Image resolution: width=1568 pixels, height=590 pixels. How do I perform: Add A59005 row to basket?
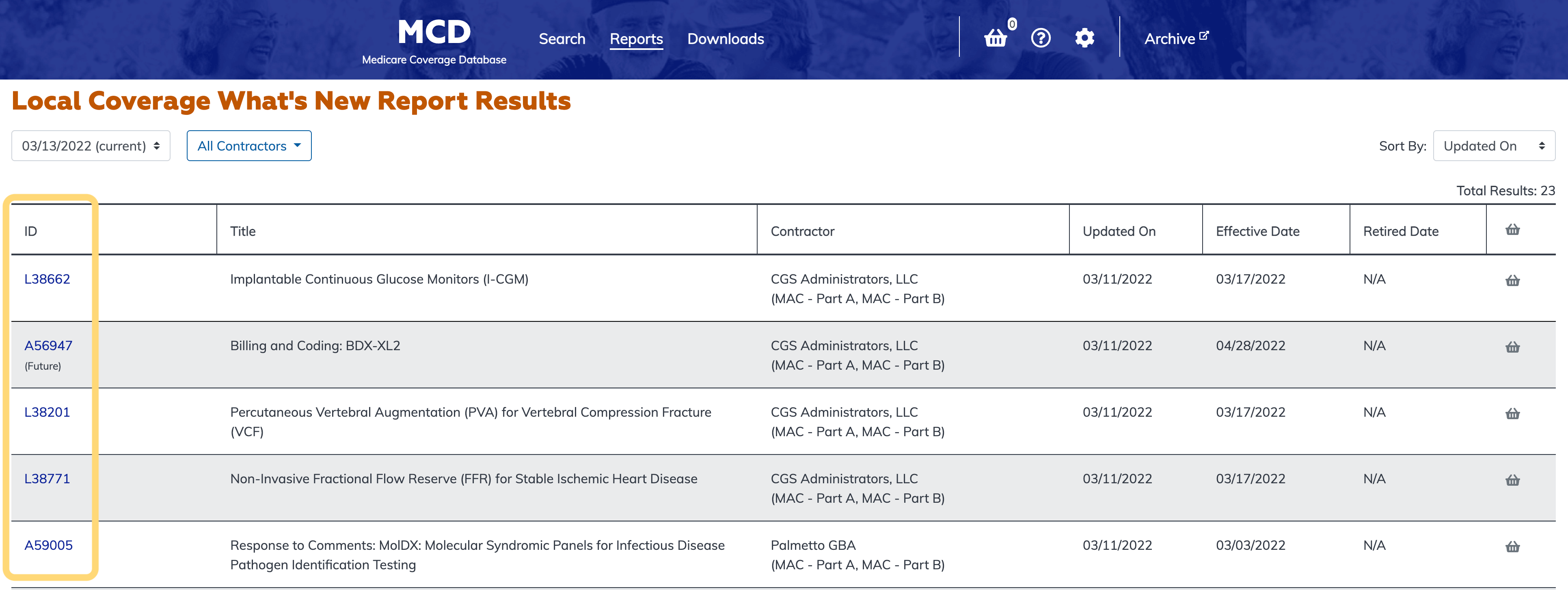click(1512, 547)
